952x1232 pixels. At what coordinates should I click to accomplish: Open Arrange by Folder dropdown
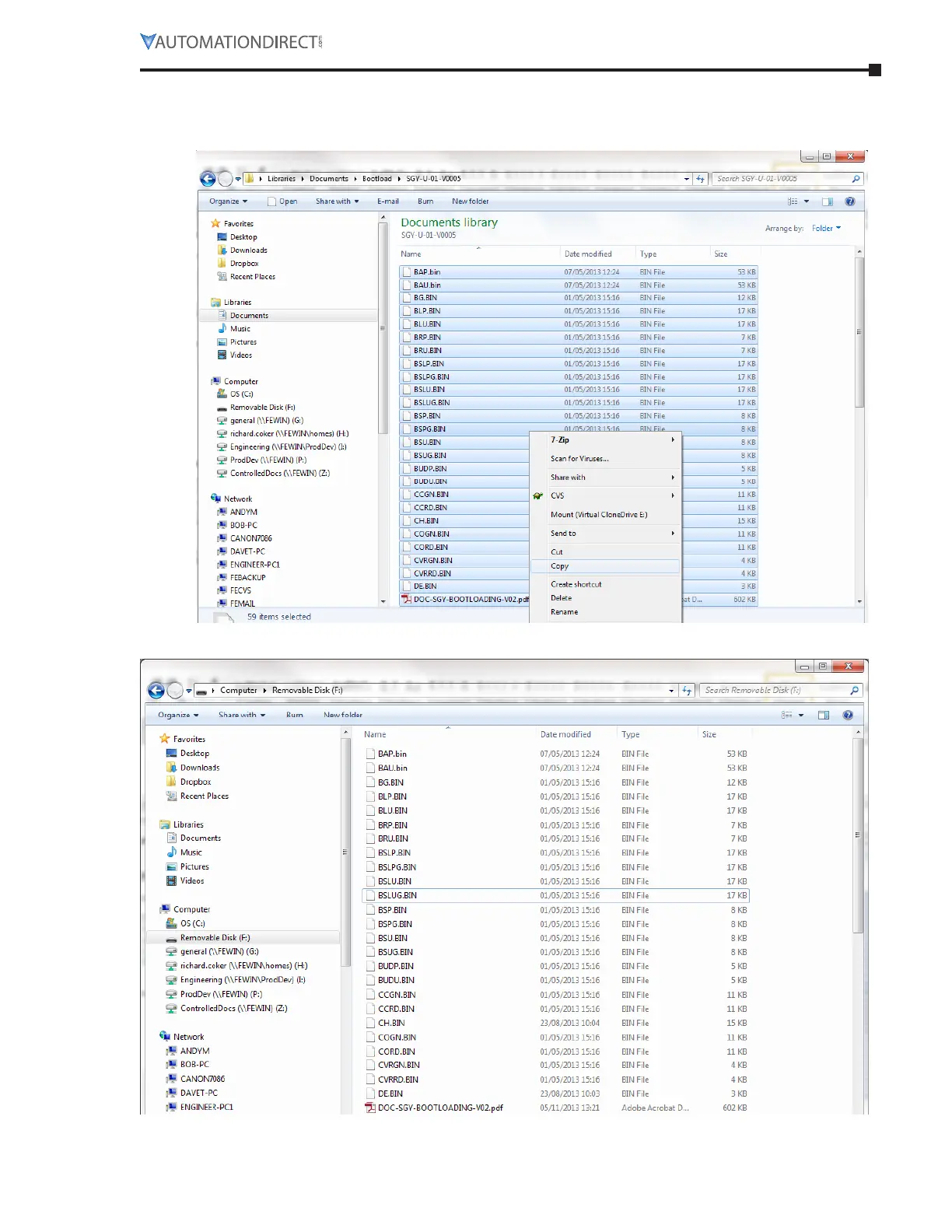coord(826,229)
